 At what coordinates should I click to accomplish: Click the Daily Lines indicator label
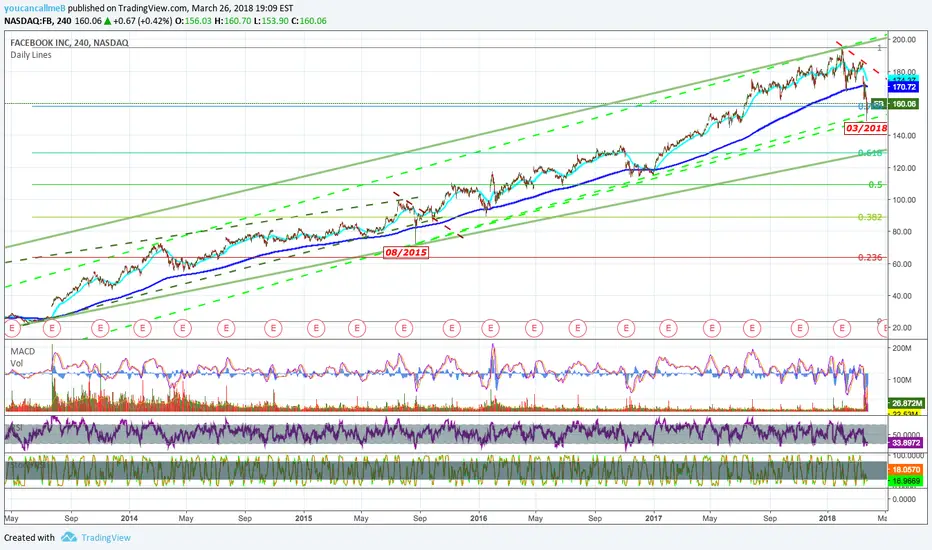click(31, 55)
